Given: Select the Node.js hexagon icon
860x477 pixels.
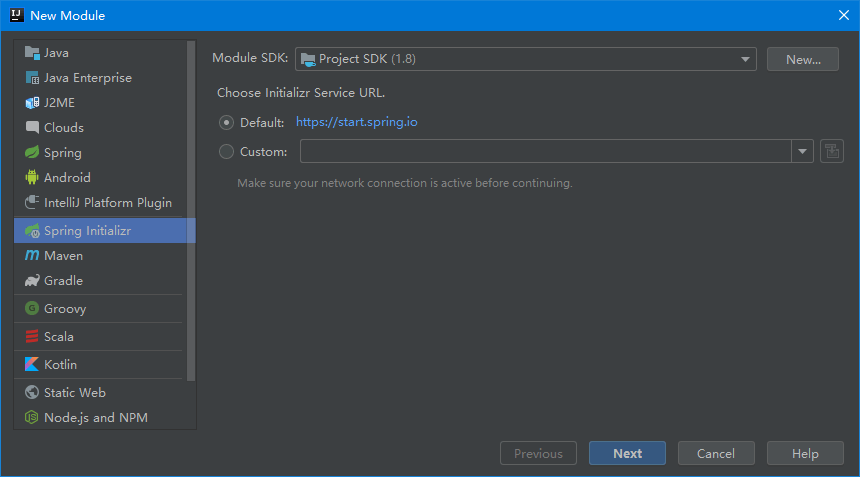Looking at the screenshot, I should [32, 417].
